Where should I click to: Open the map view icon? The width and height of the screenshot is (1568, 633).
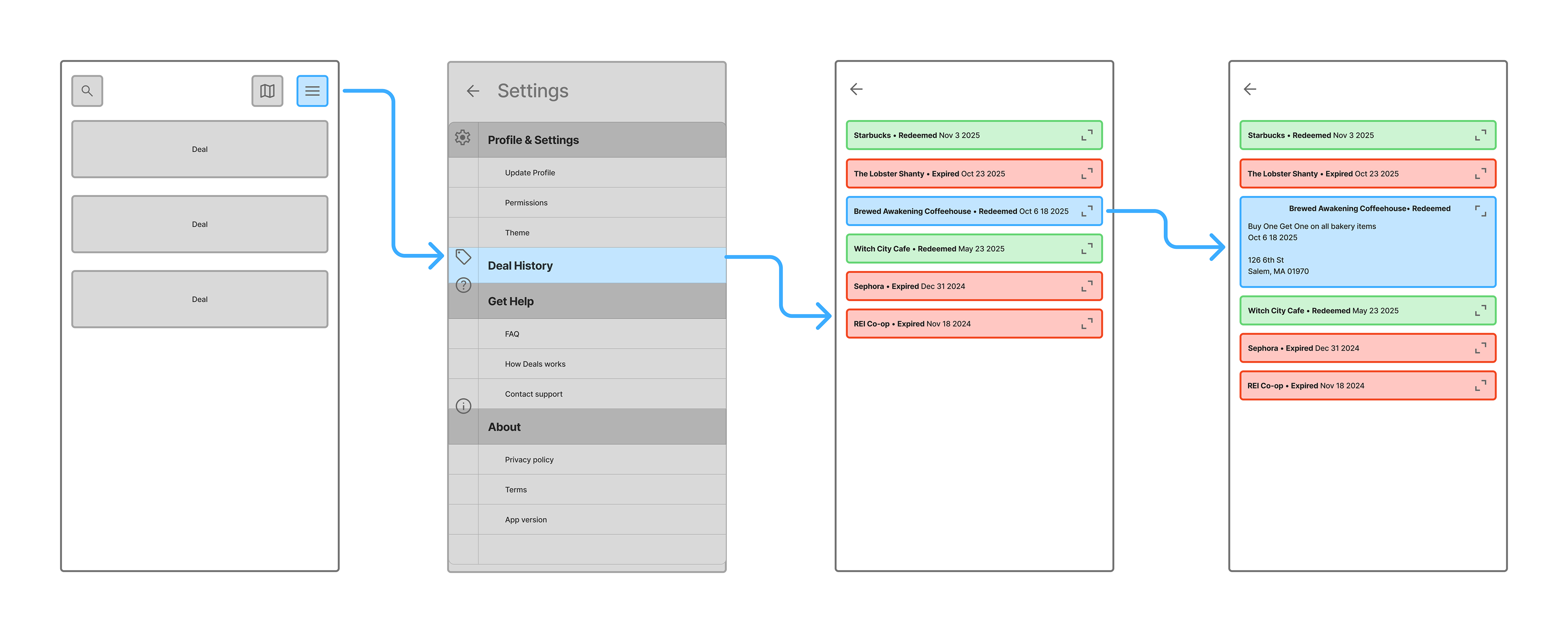coord(267,91)
